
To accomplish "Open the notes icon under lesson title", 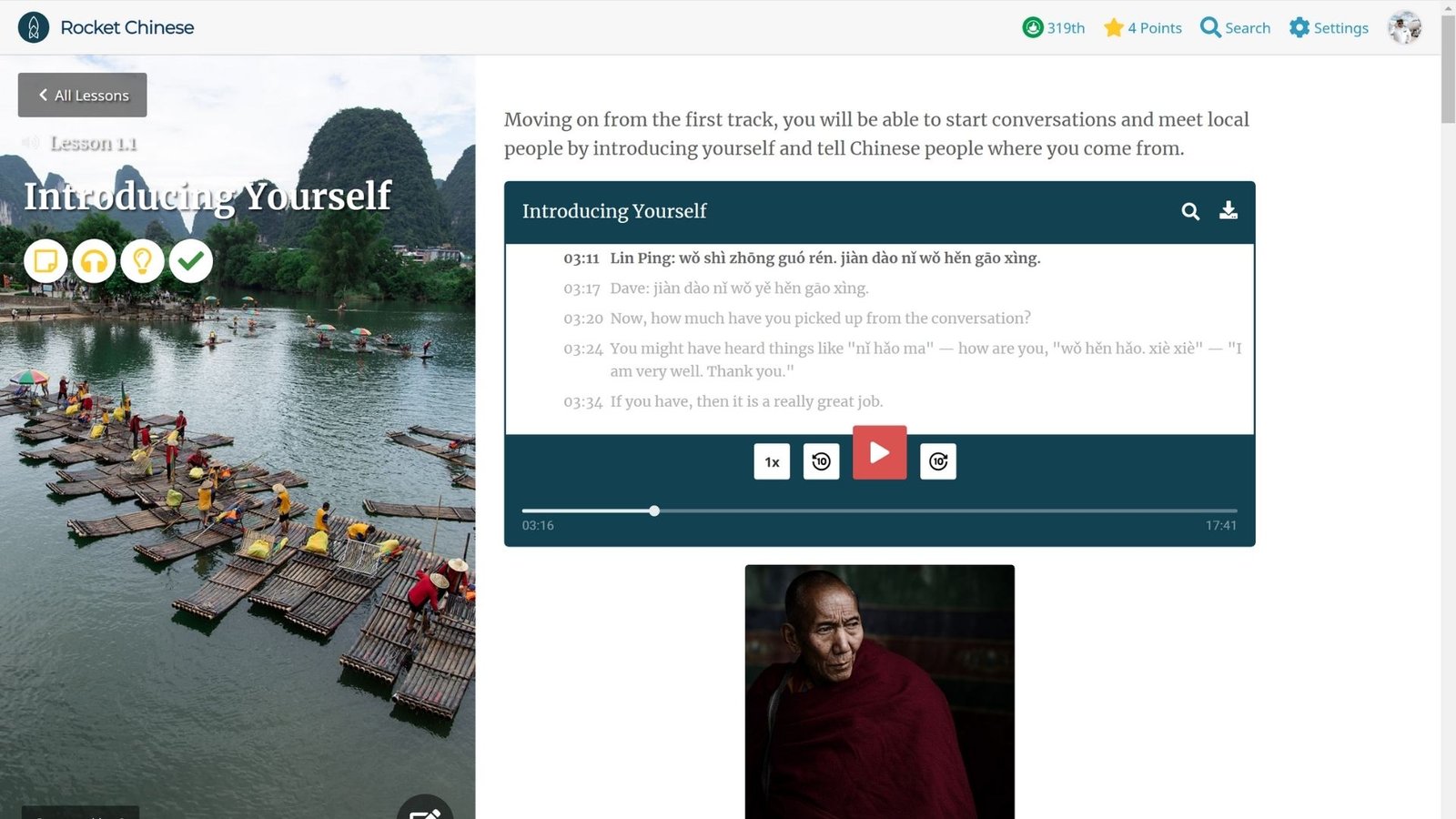I will pyautogui.click(x=45, y=261).
